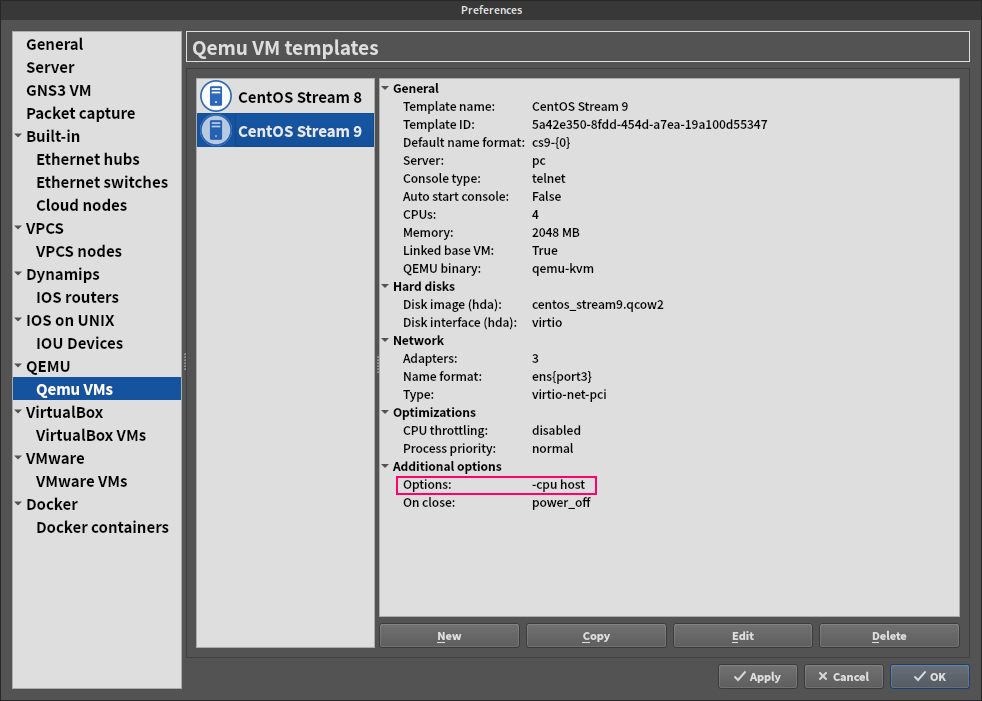
Task: Collapse the "Hard disks" group
Action: pyautogui.click(x=384, y=286)
